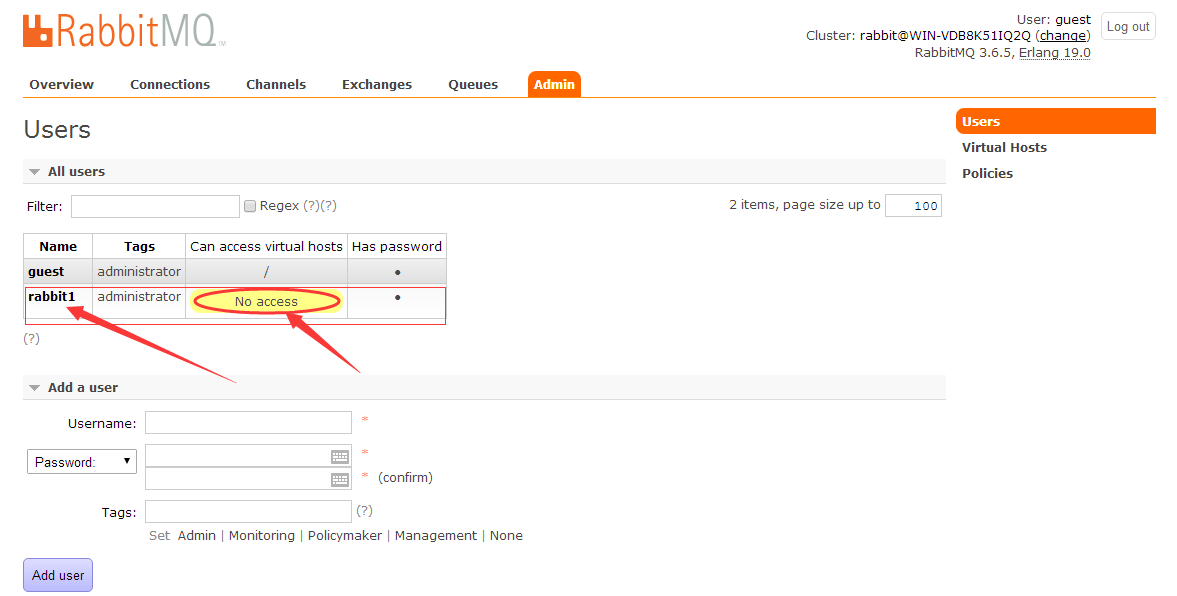This screenshot has width=1177, height=596.
Task: Click guest's virtual host "/" cell
Action: 266,272
